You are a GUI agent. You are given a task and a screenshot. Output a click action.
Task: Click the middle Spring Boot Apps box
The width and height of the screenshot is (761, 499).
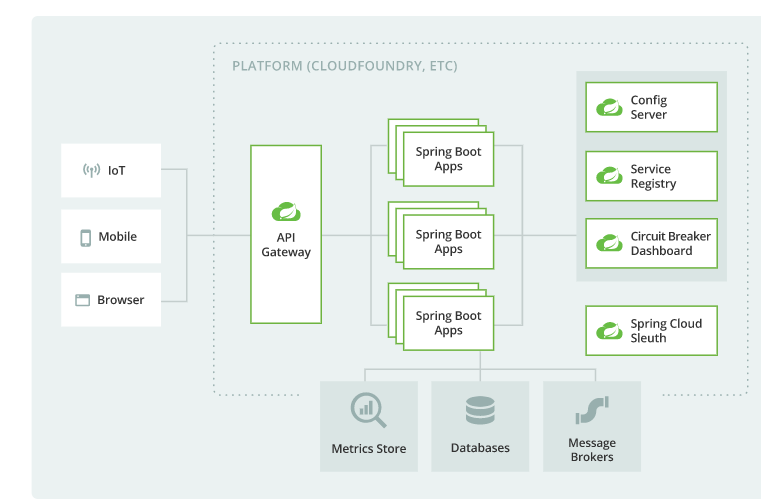click(448, 242)
